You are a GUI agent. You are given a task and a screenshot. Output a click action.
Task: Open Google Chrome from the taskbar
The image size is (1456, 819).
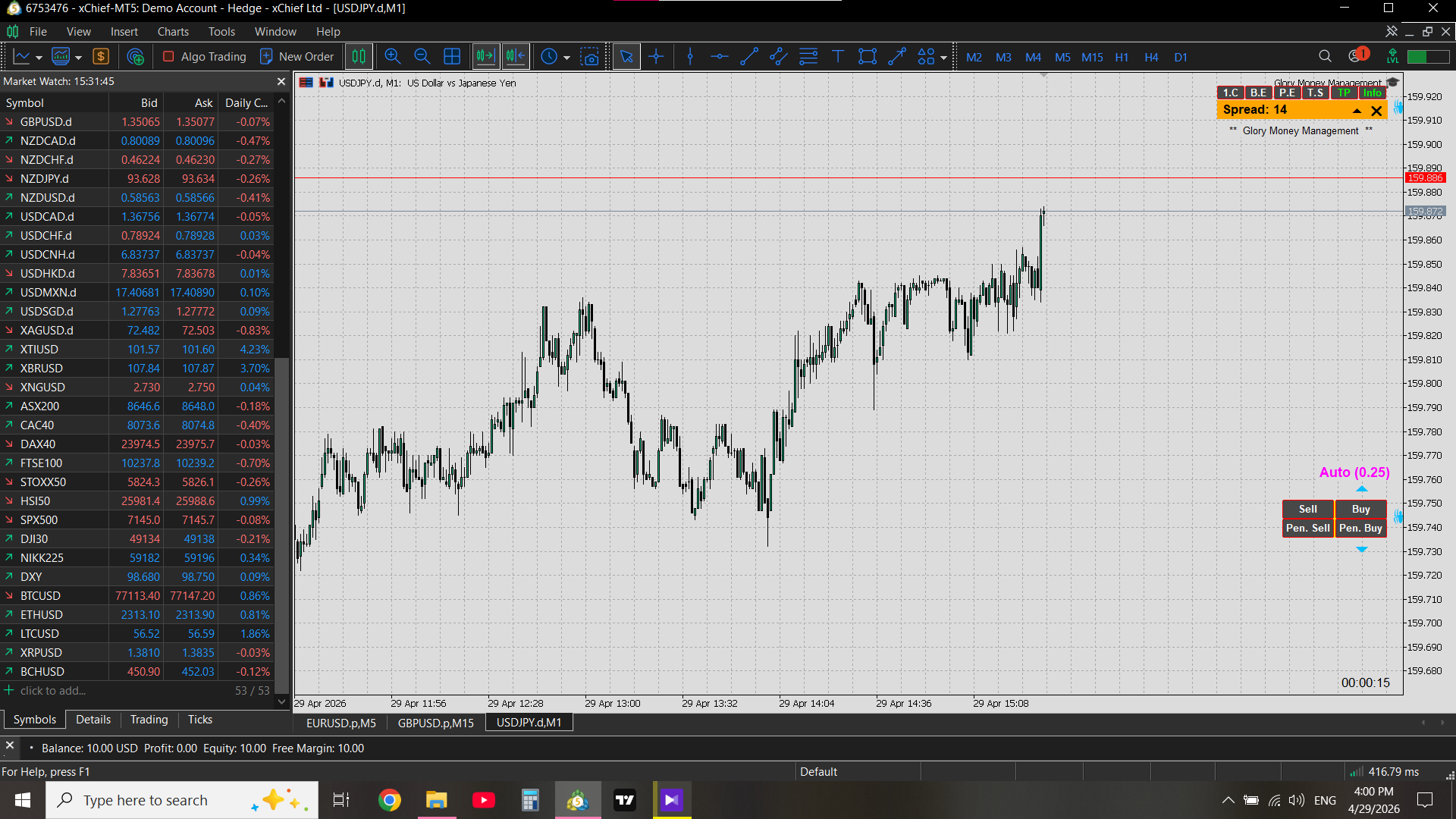click(x=390, y=800)
